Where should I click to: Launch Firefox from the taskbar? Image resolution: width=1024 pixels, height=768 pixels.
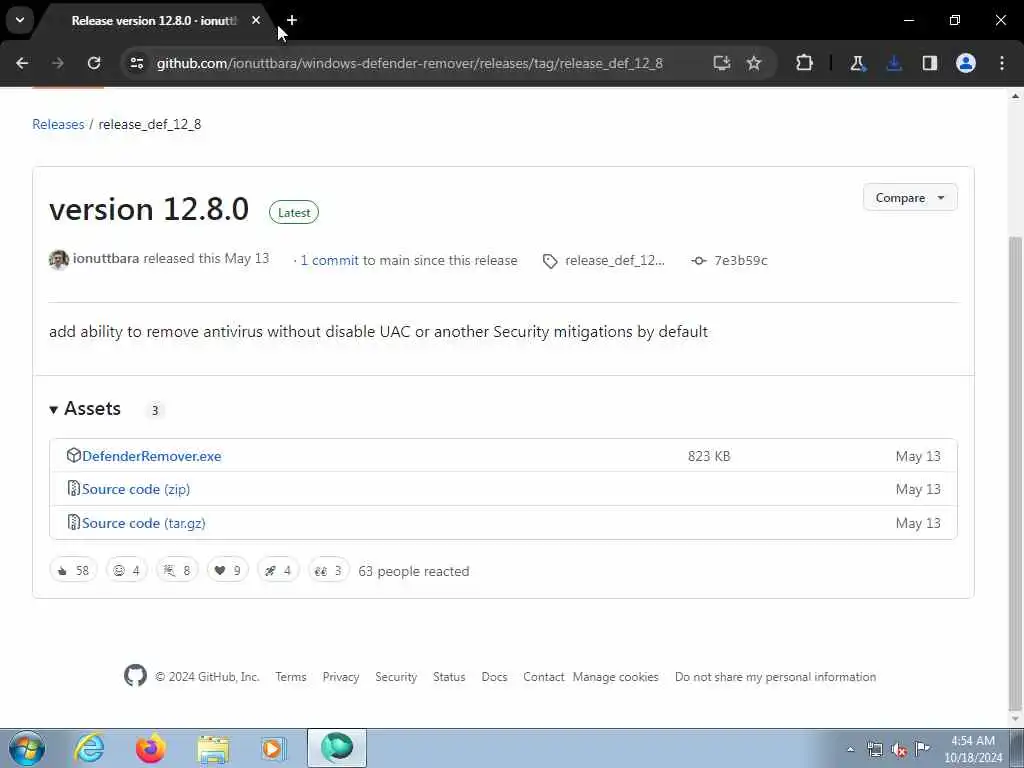pyautogui.click(x=150, y=748)
